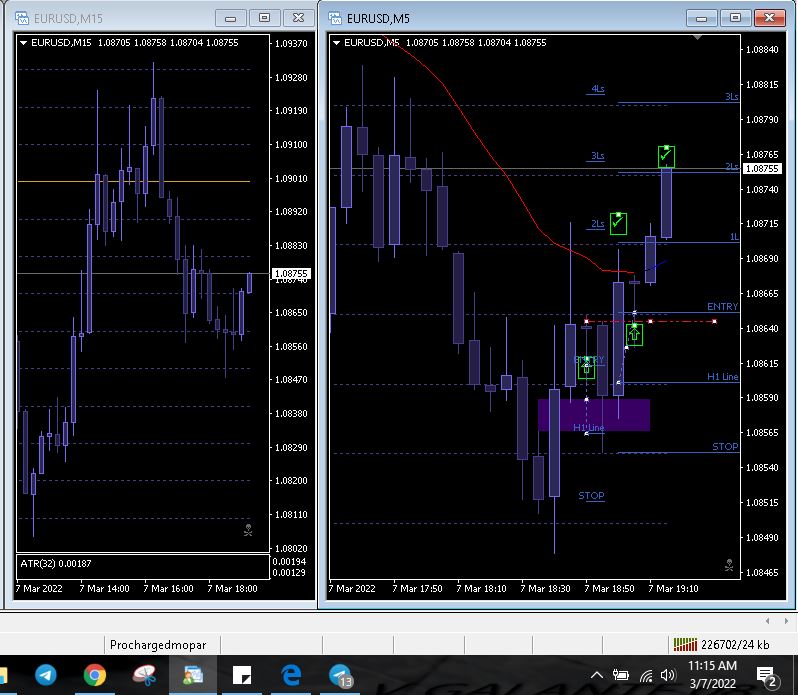Show hidden system tray icons
Viewport: 798px width, 695px height.
coord(597,676)
